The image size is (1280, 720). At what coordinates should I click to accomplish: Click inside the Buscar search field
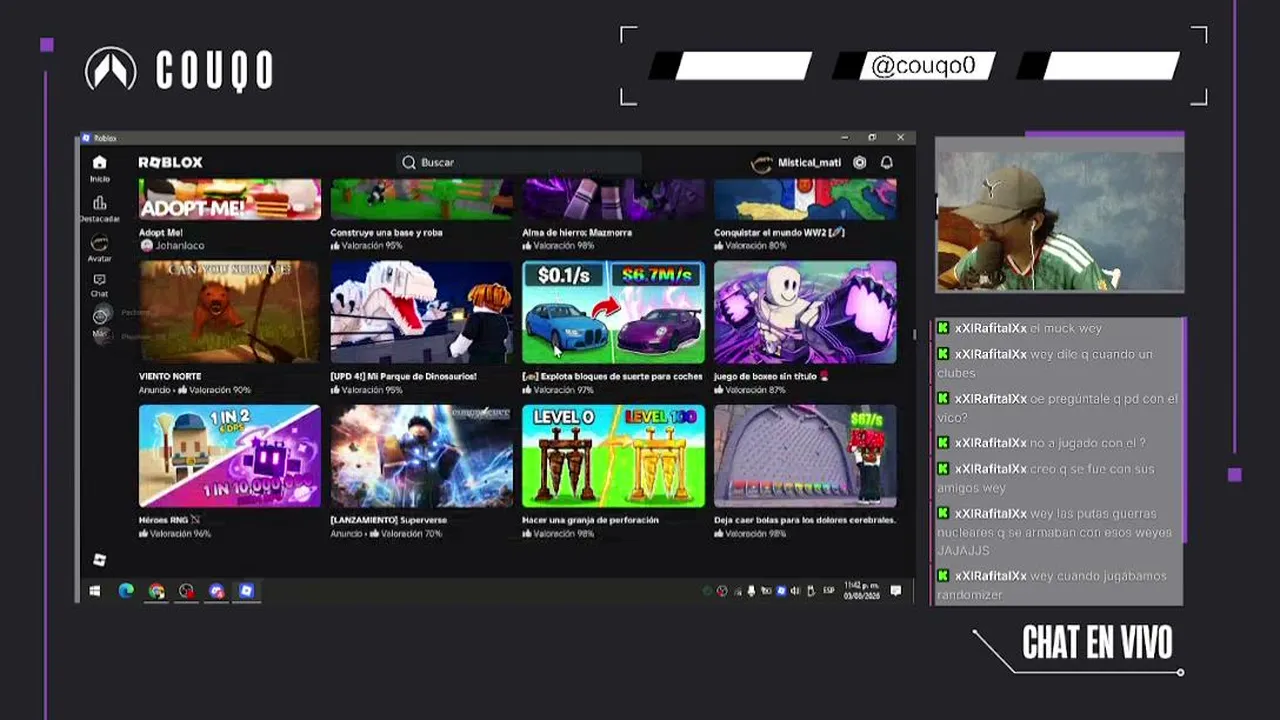pos(520,162)
